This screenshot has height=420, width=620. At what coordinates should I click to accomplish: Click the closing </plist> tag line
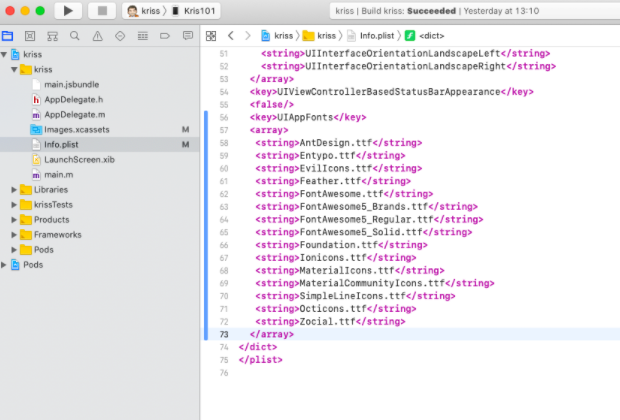[x=261, y=360]
